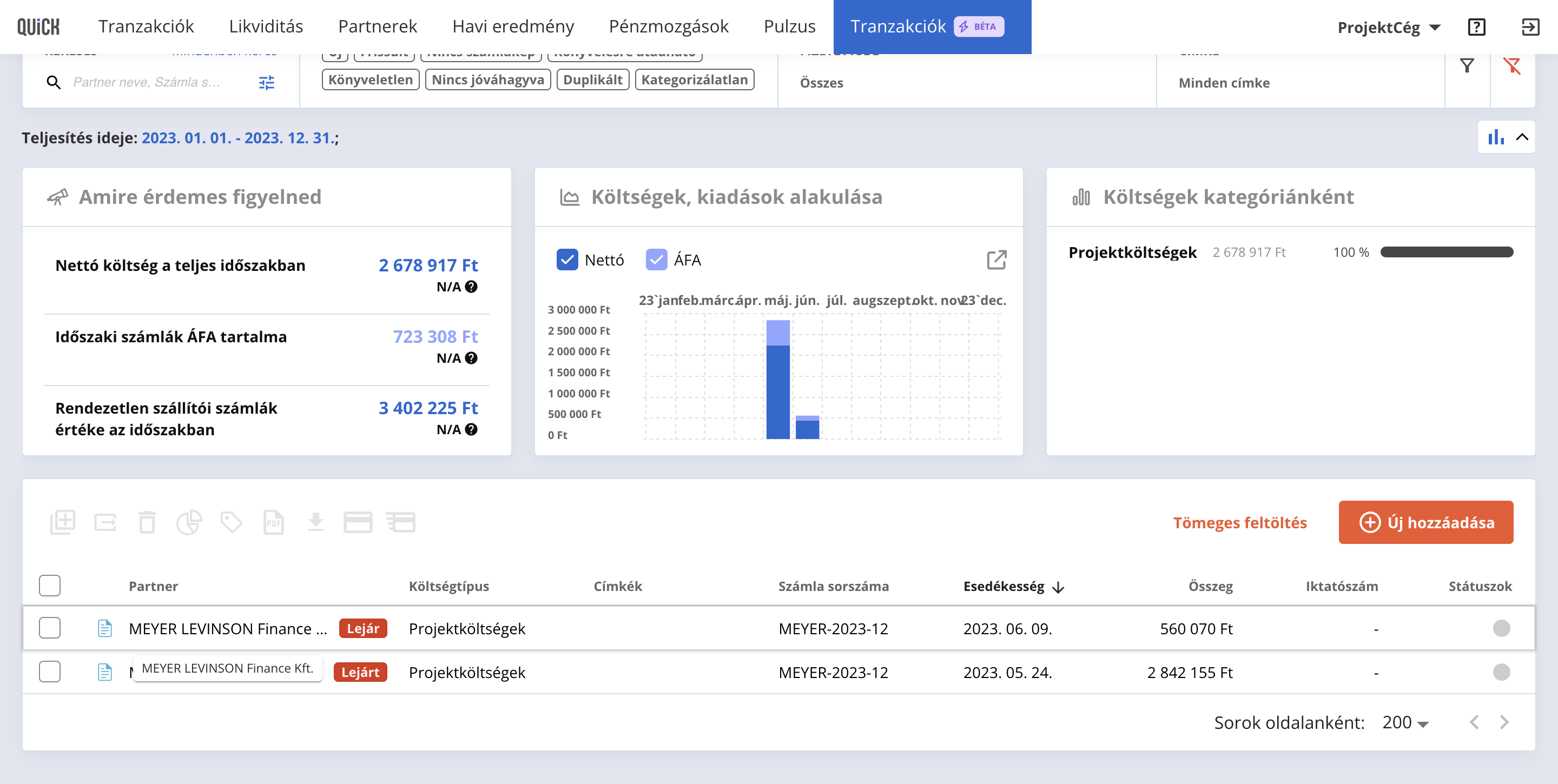
Task: Click the logout exit icon
Action: pos(1530,27)
